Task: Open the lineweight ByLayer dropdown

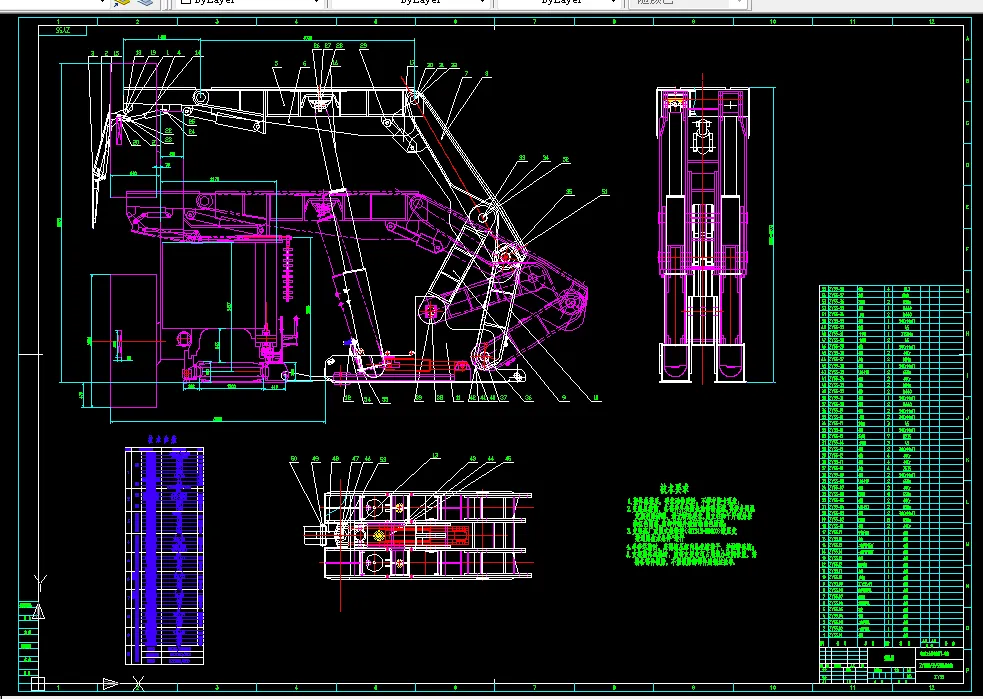Action: (x=559, y=3)
